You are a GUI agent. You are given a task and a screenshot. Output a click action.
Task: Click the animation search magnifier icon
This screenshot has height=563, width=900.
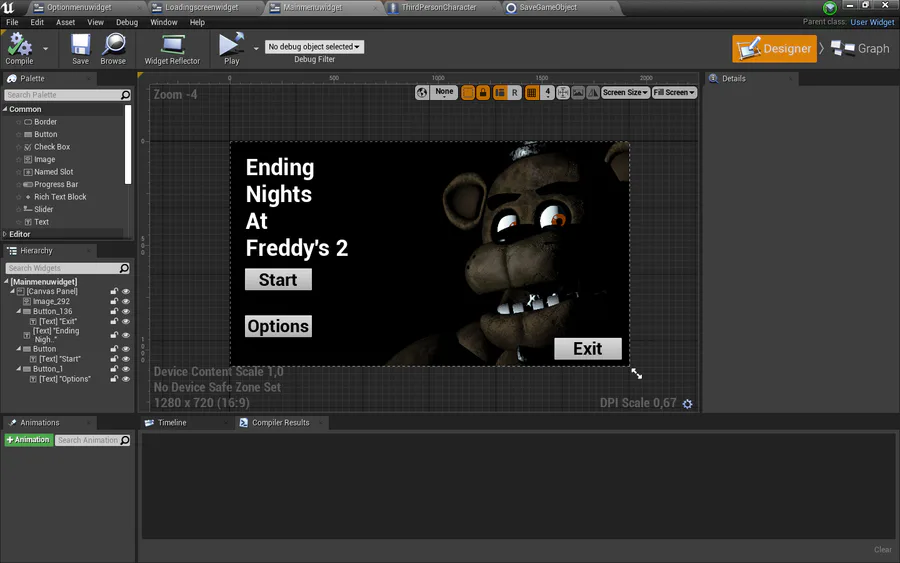(125, 440)
